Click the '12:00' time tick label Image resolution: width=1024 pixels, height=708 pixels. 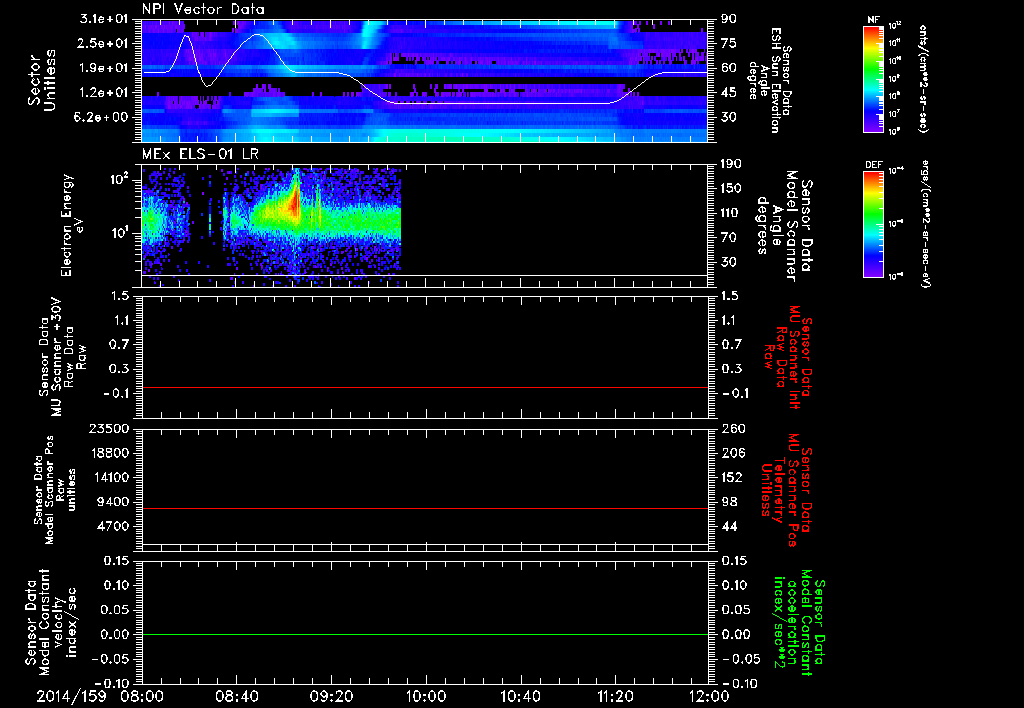coord(709,696)
